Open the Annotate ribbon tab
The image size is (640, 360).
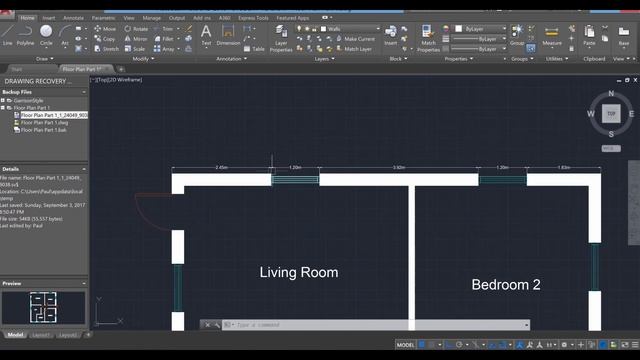click(x=73, y=18)
